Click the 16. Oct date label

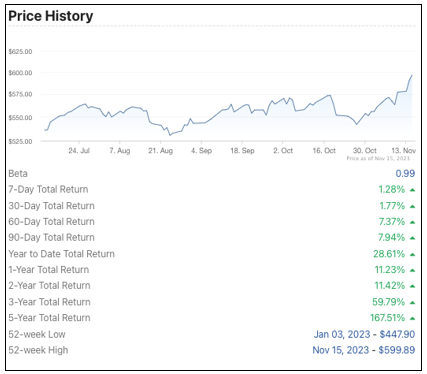point(324,151)
